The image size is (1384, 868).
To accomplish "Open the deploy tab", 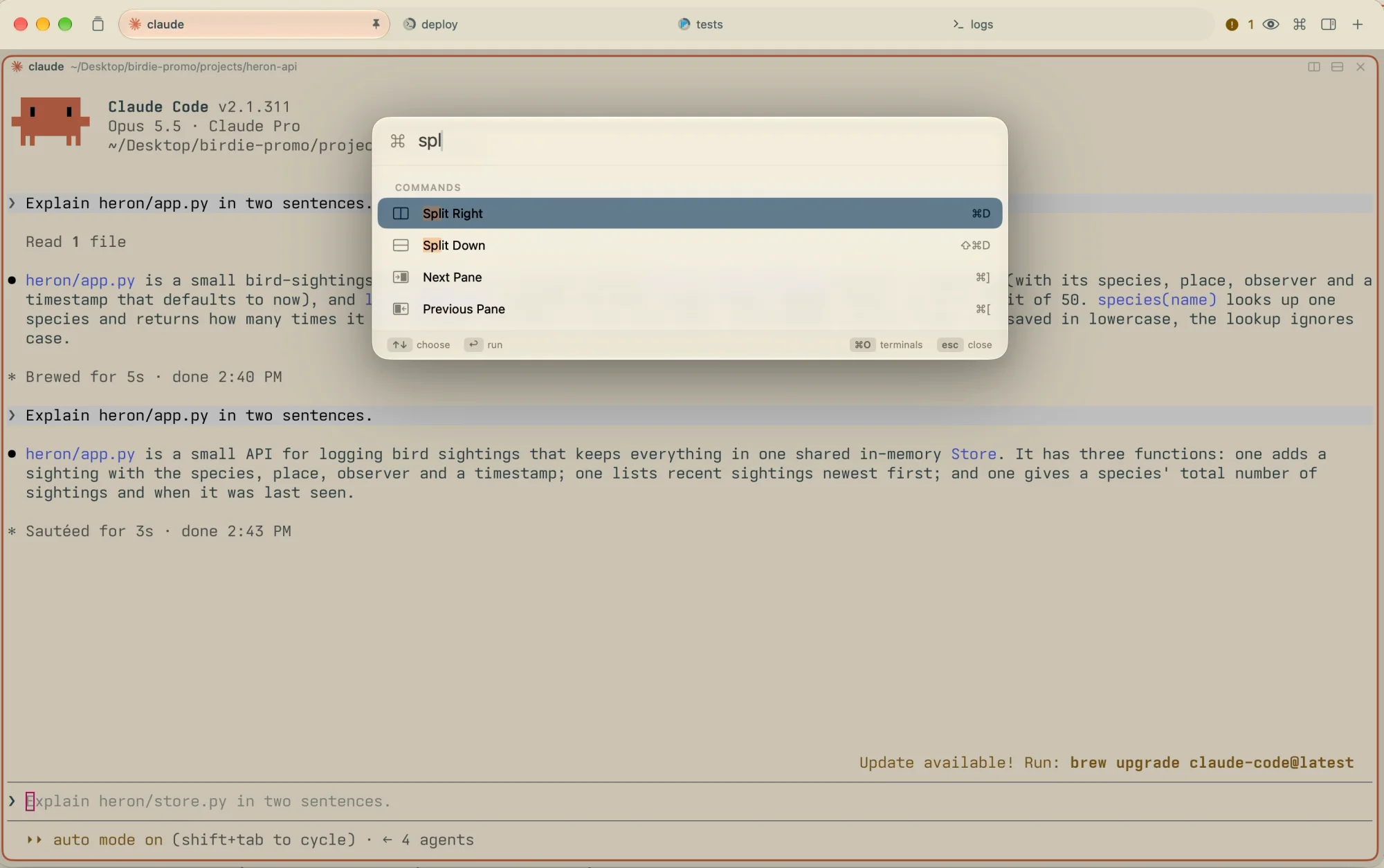I will click(430, 24).
